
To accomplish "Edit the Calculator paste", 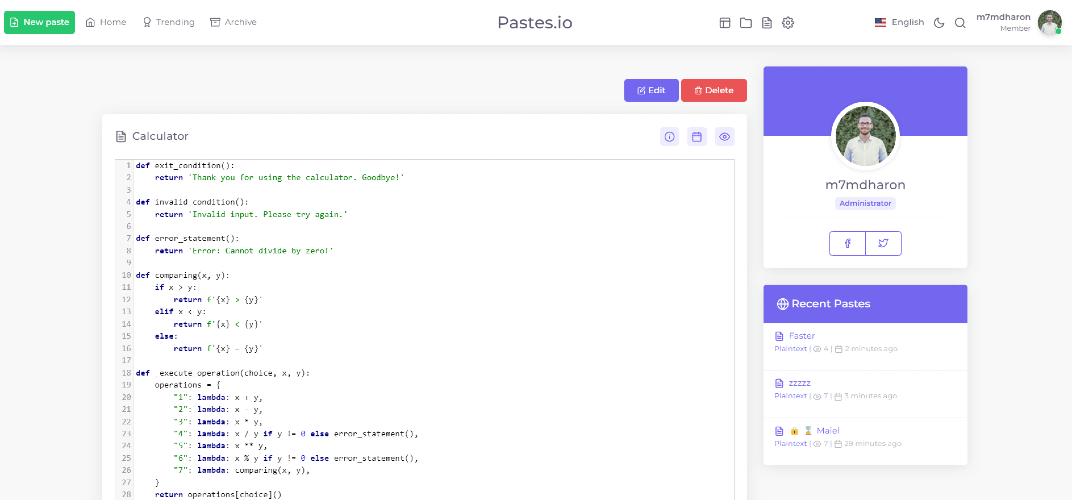I will pos(651,90).
